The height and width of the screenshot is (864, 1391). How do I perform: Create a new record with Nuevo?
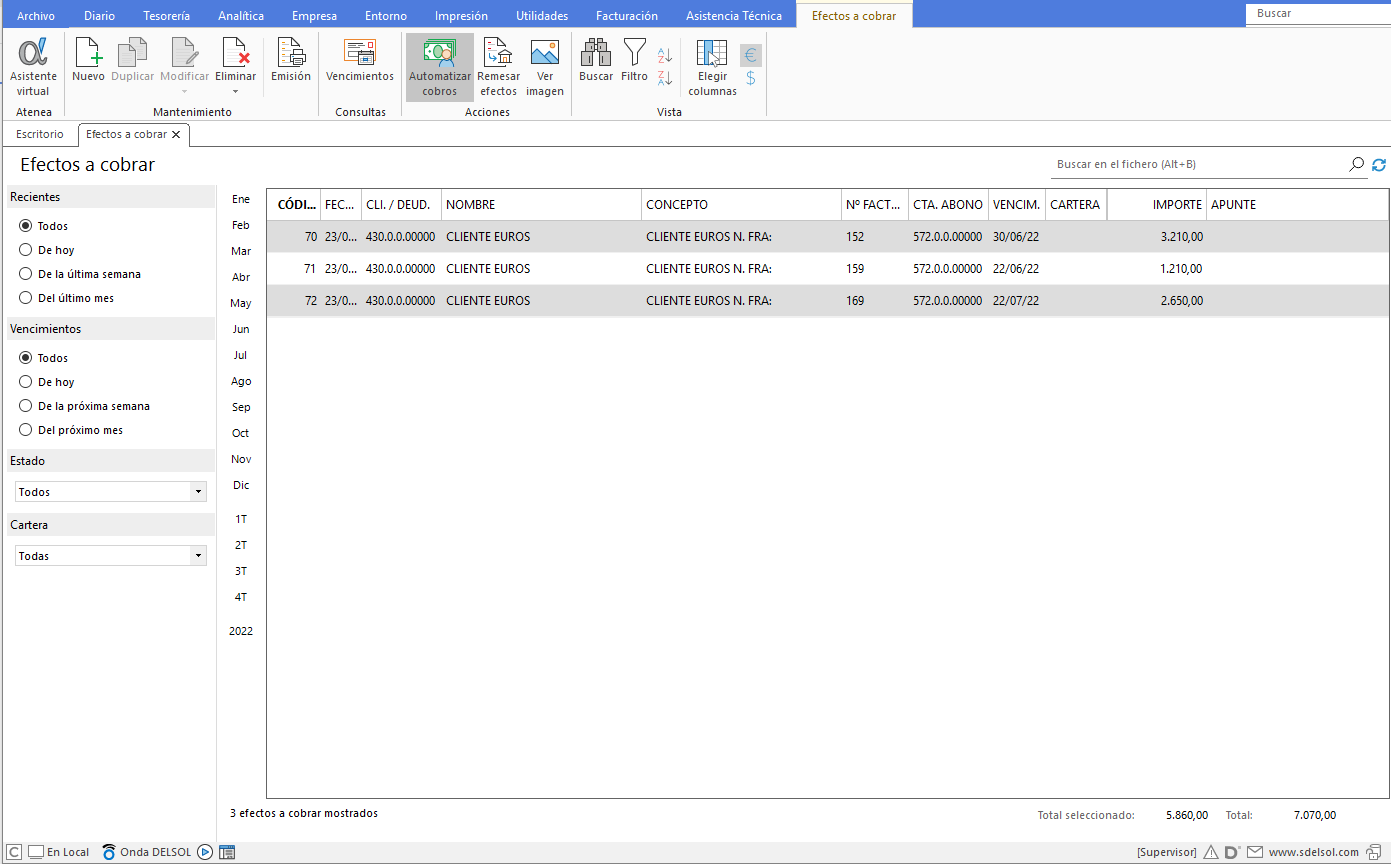88,61
